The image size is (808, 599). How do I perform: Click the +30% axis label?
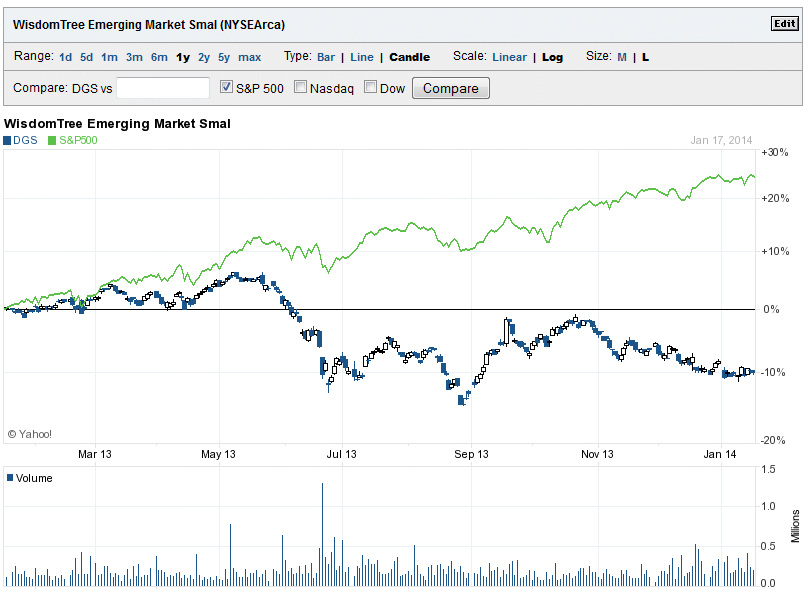coord(775,152)
